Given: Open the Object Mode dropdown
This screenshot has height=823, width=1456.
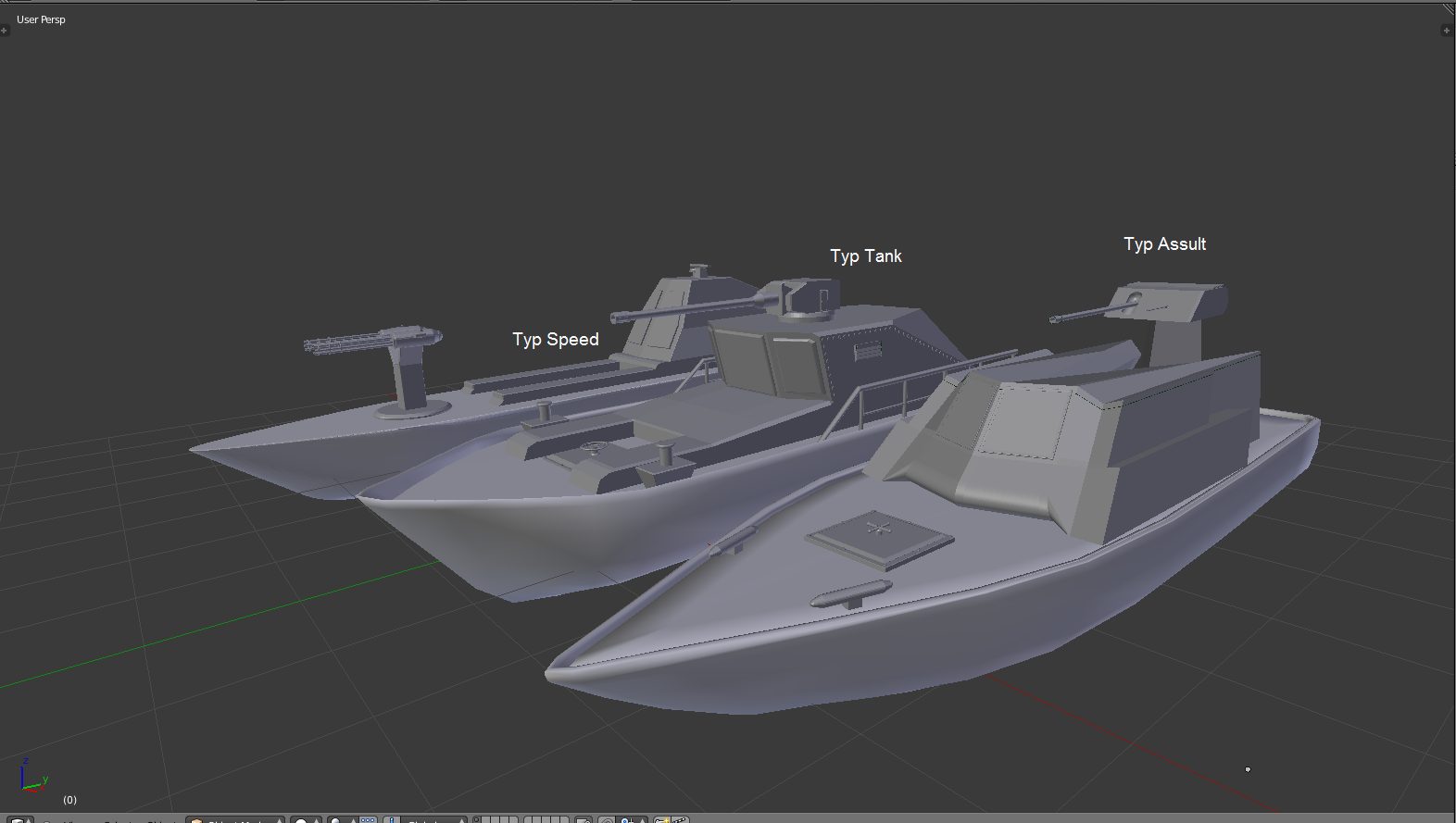Looking at the screenshot, I should coord(235,820).
